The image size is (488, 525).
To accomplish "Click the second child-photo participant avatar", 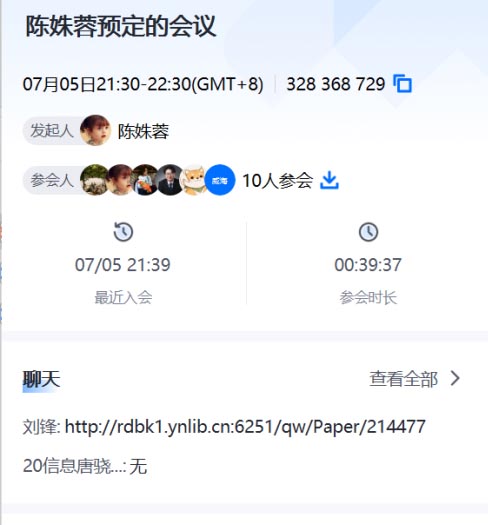I will [x=120, y=180].
